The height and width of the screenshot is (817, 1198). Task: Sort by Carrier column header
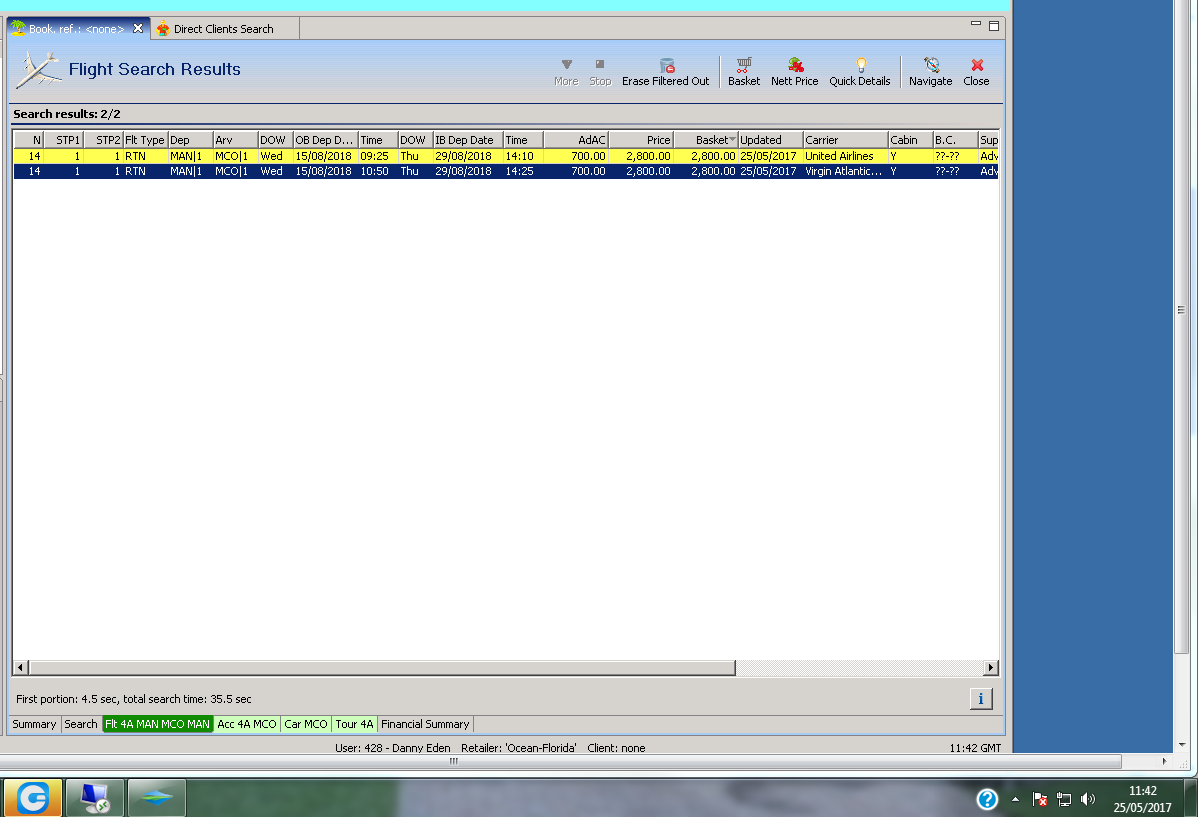pyautogui.click(x=845, y=140)
